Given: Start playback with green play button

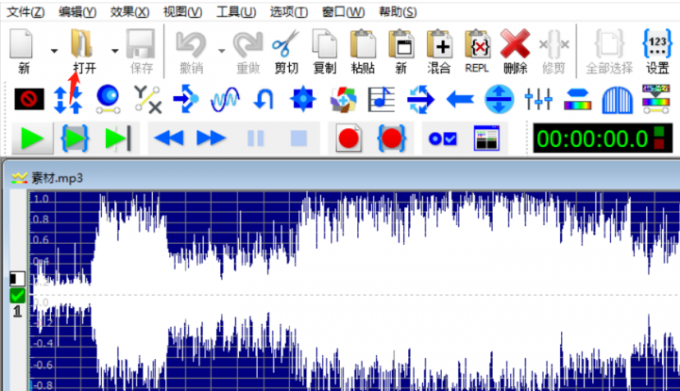Looking at the screenshot, I should 33,139.
